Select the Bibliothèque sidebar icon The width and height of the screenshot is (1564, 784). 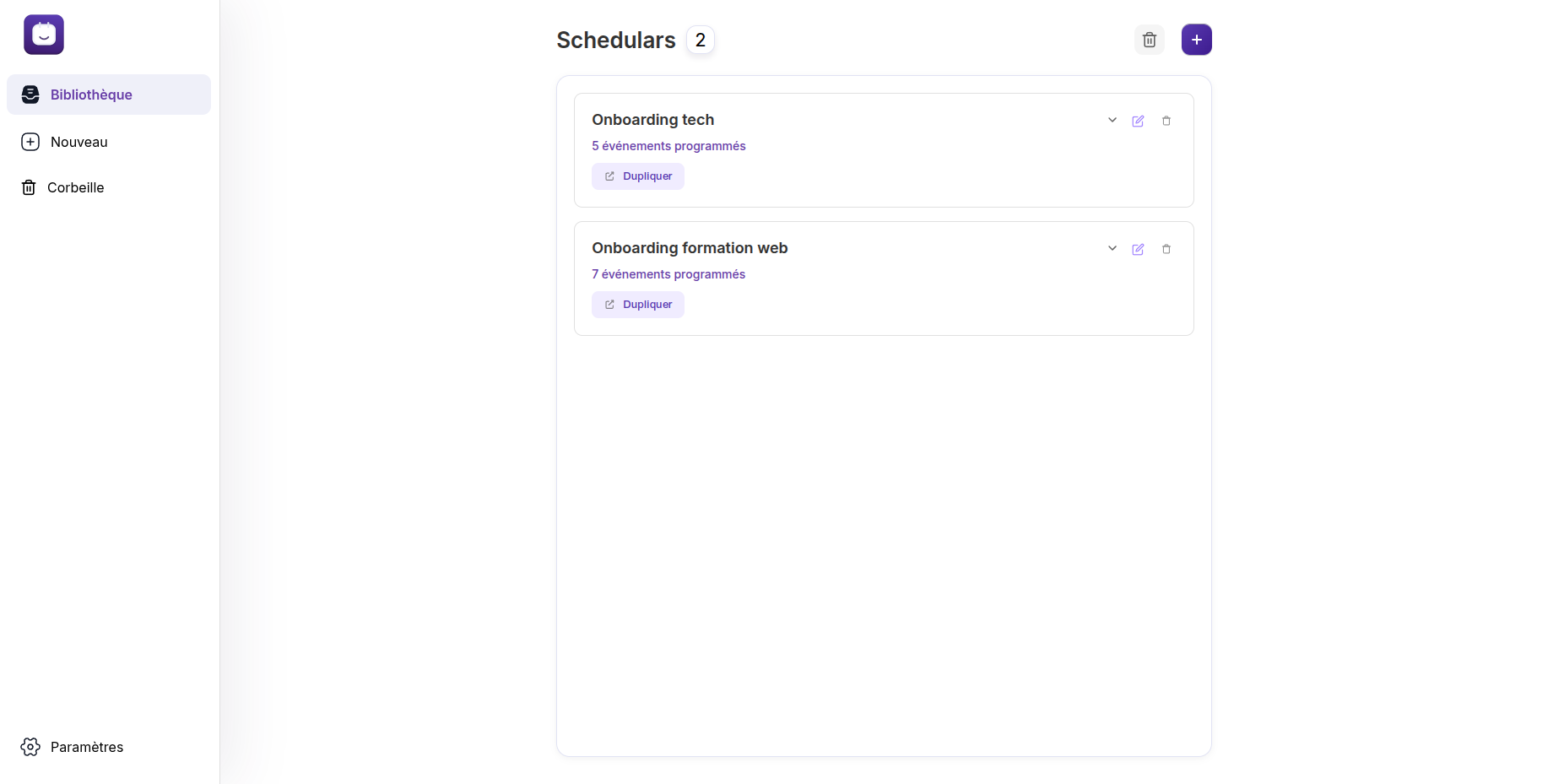point(30,95)
